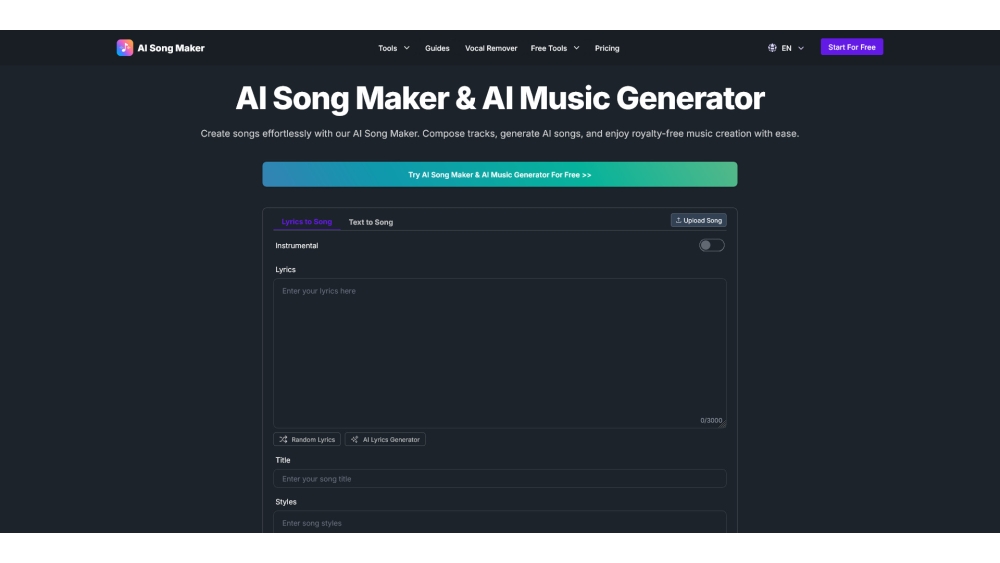Click the globe language icon
Image resolution: width=1000 pixels, height=563 pixels.
(x=772, y=48)
